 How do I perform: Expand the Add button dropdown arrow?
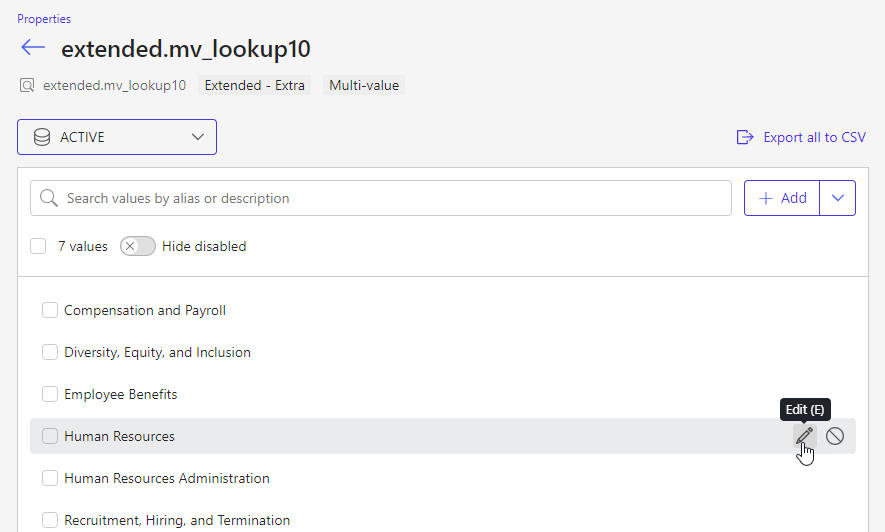coord(837,198)
